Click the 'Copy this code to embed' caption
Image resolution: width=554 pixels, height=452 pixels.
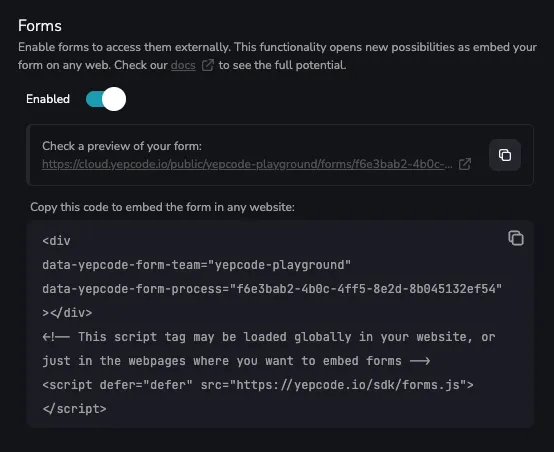[x=162, y=207]
